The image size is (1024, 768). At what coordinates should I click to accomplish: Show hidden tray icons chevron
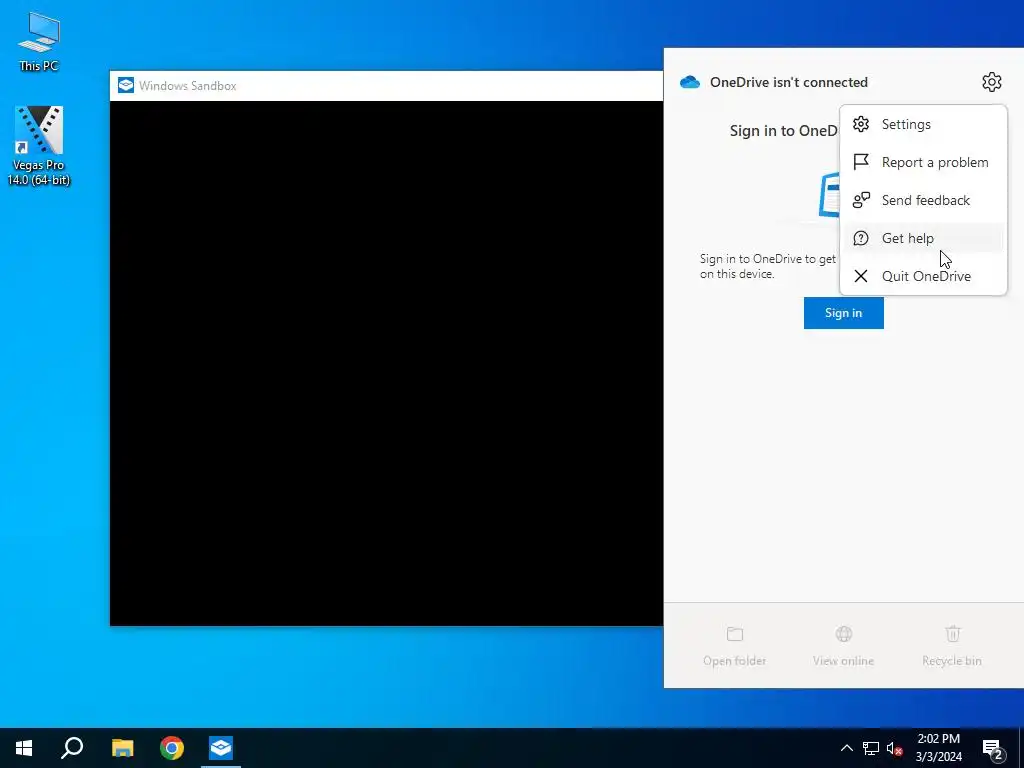pyautogui.click(x=846, y=748)
